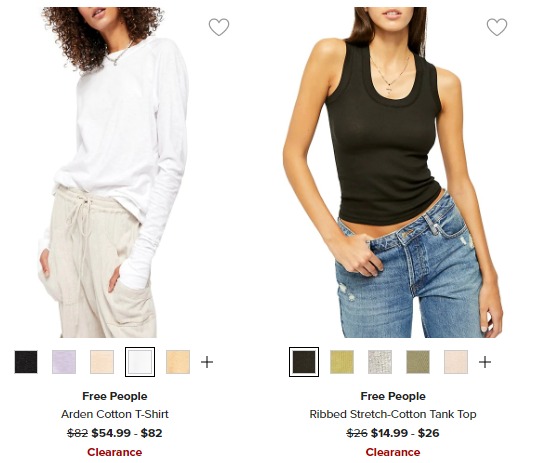The image size is (555, 463).
Task: Select golden yellow swatch for Arden T-Shirt
Action: (x=178, y=362)
